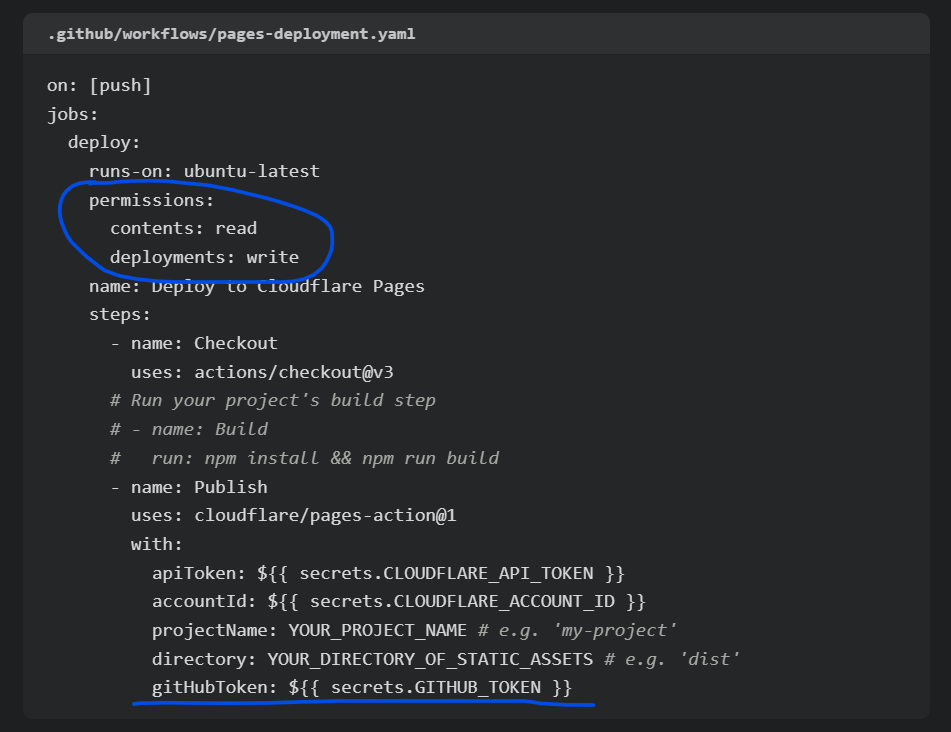951x732 pixels.
Task: Select deployments: write permission line
Action: coord(204,257)
